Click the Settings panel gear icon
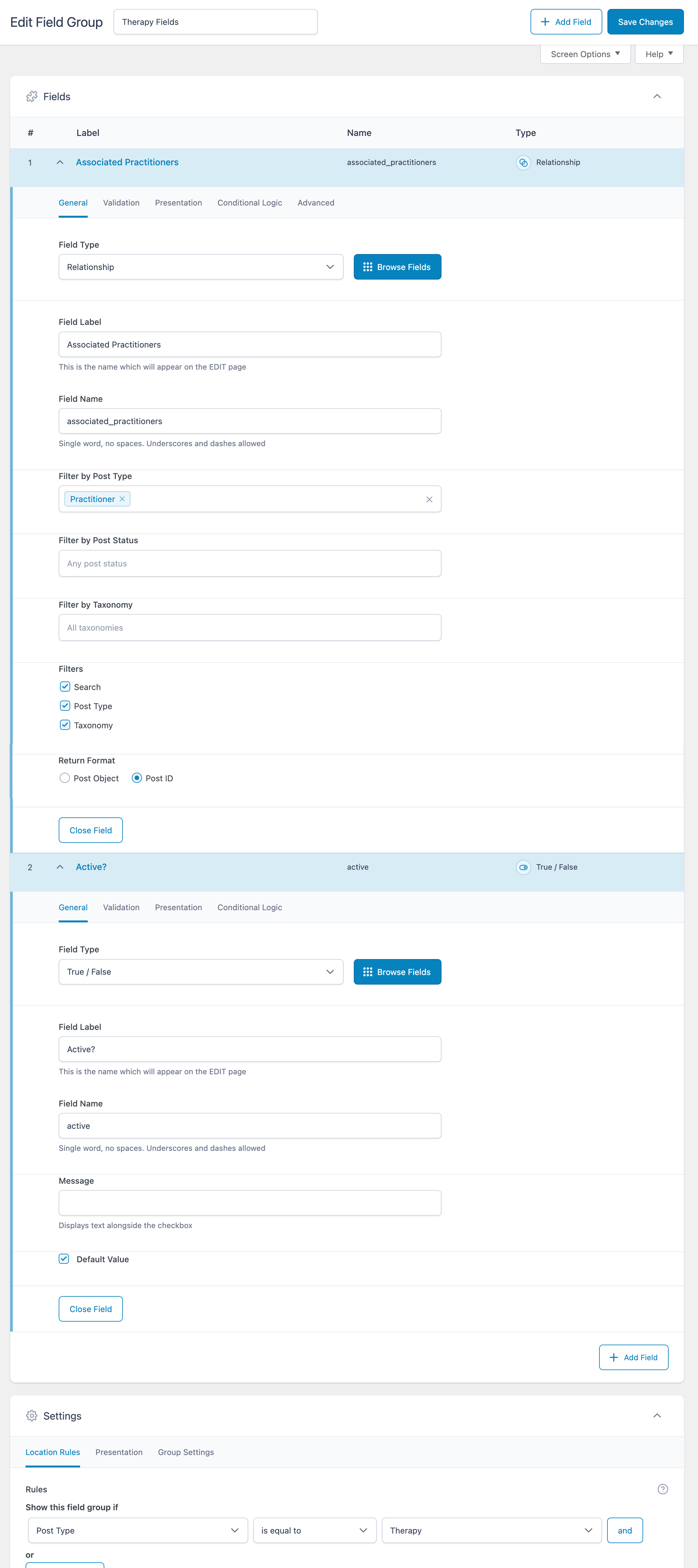Image resolution: width=698 pixels, height=1568 pixels. point(32,1416)
